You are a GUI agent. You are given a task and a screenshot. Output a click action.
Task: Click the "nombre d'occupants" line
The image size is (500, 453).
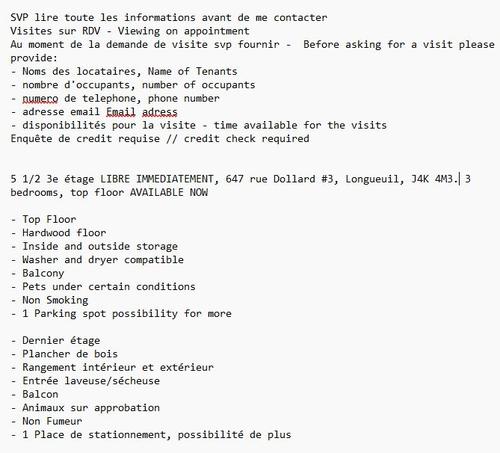point(133,85)
